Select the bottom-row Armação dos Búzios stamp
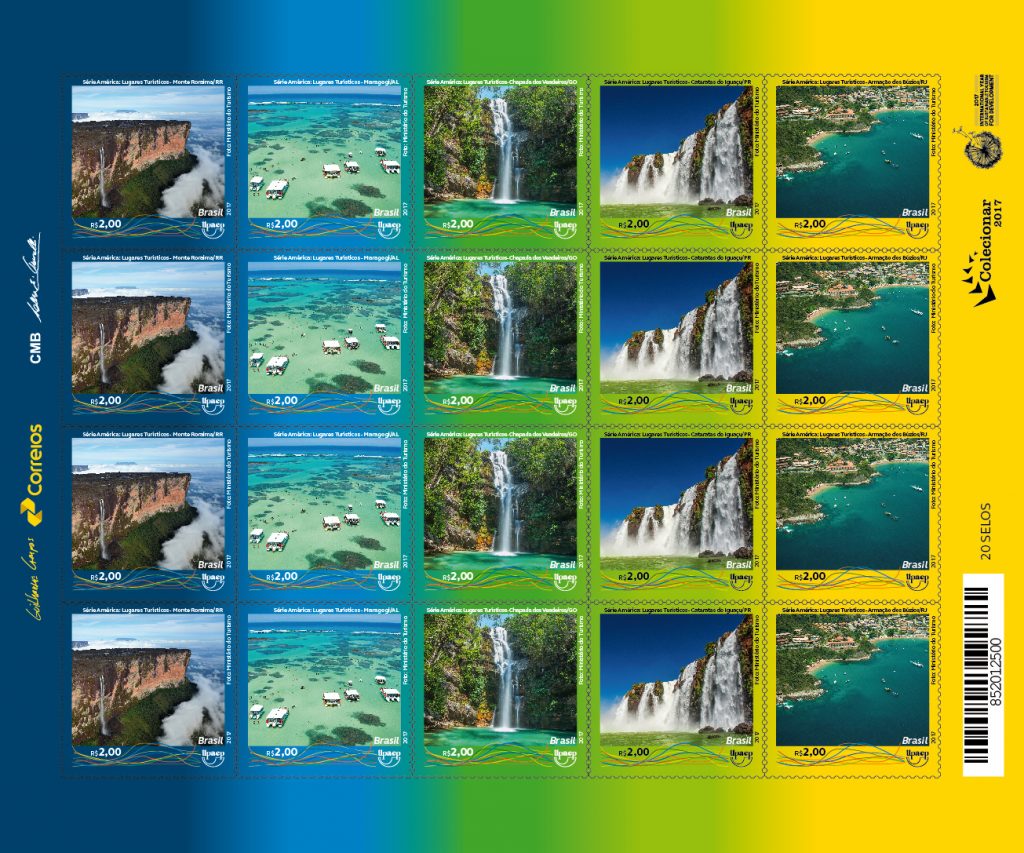Image resolution: width=1024 pixels, height=853 pixels. click(x=852, y=687)
